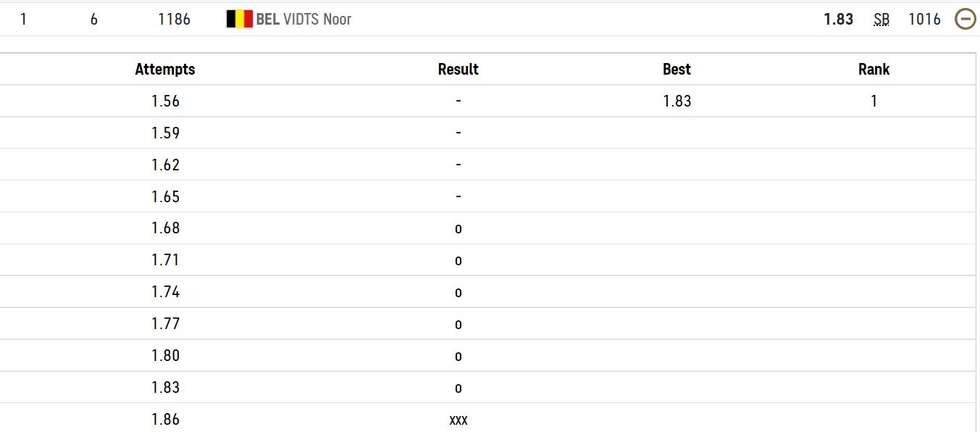Click the bold 1.83 final mark
Image resolution: width=980 pixels, height=432 pixels.
[x=838, y=19]
